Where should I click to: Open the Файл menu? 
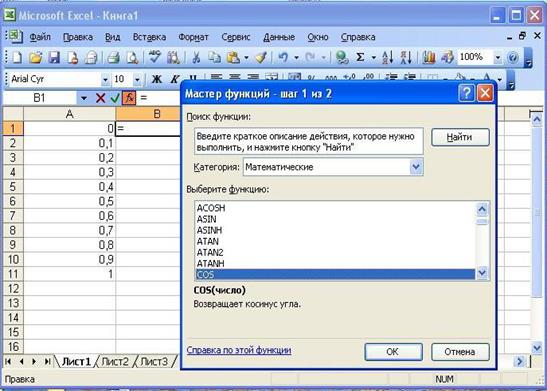tap(40, 37)
